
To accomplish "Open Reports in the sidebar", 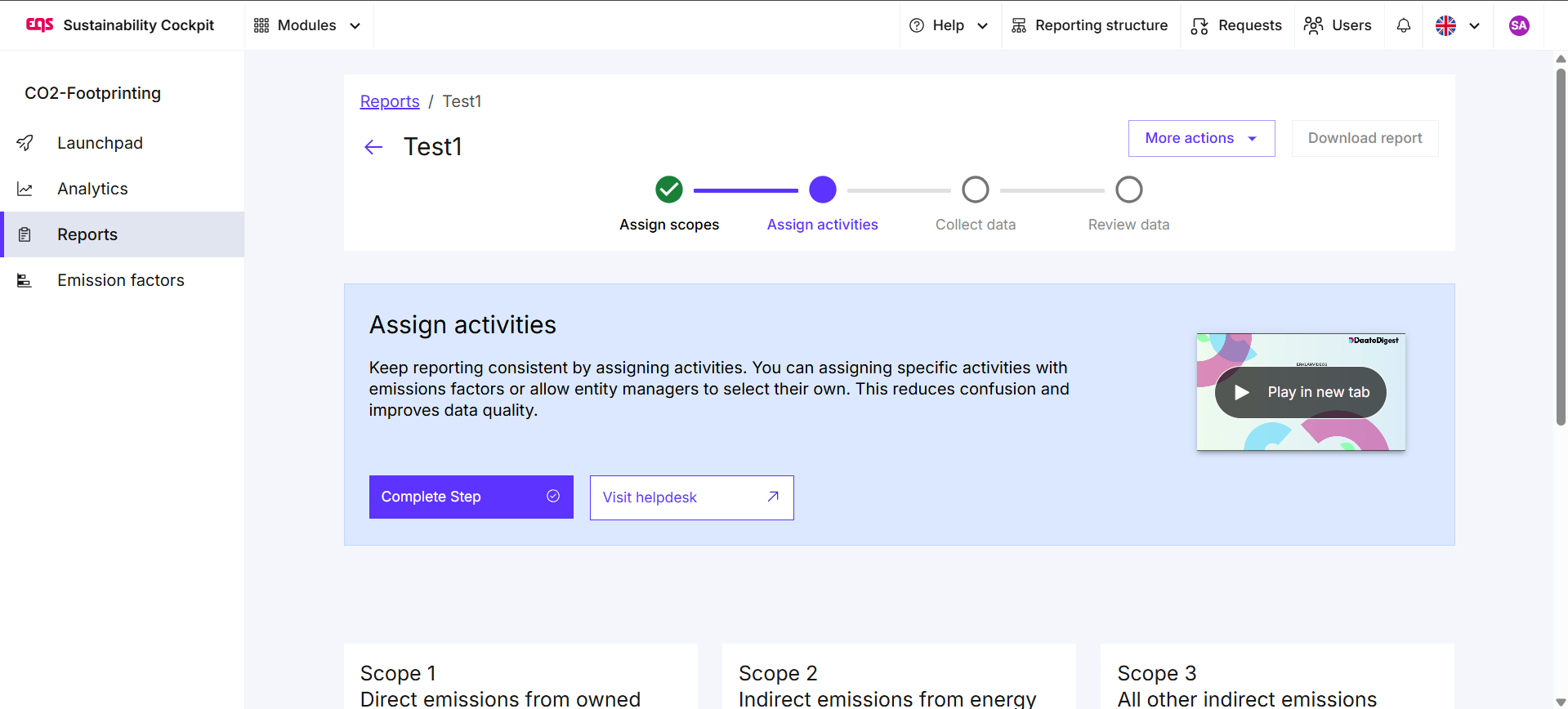I will point(87,234).
